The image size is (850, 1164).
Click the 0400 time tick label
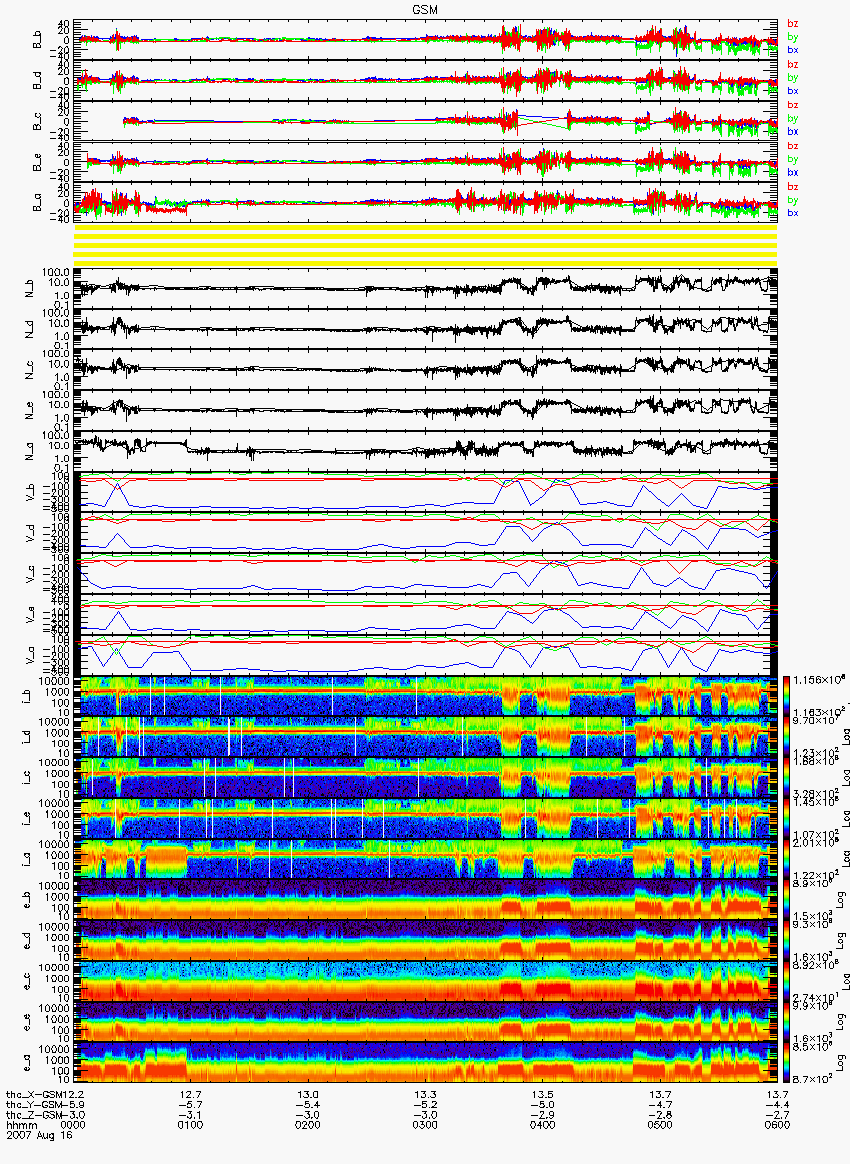point(542,1125)
